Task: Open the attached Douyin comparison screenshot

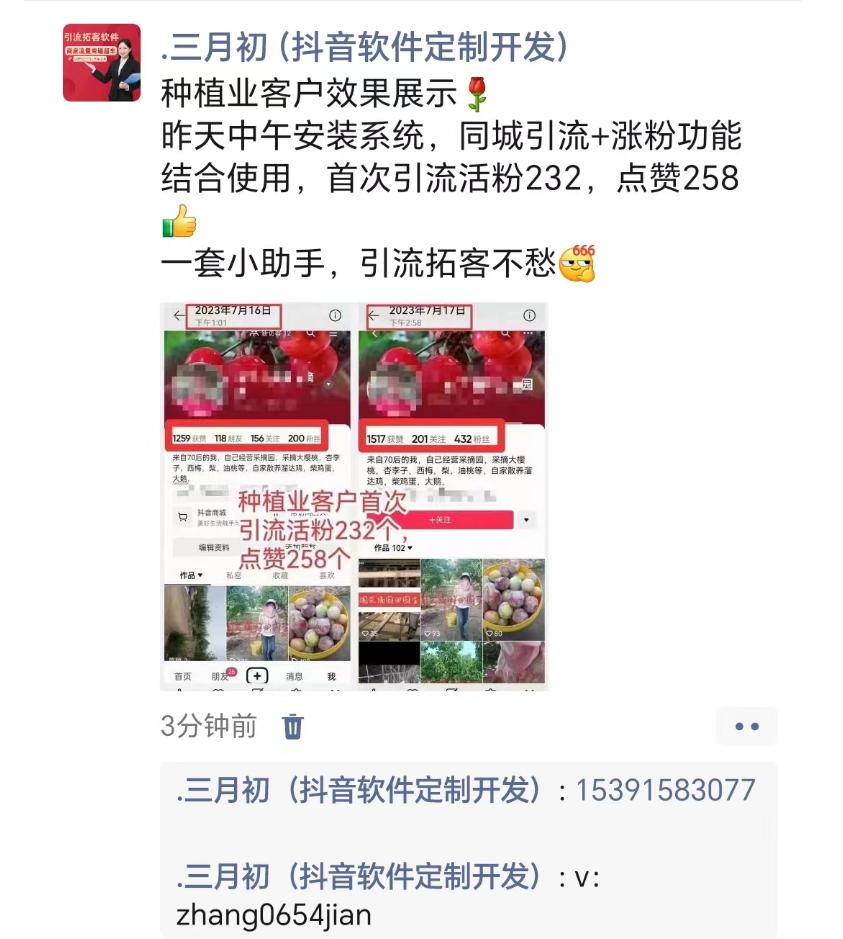Action: click(354, 496)
